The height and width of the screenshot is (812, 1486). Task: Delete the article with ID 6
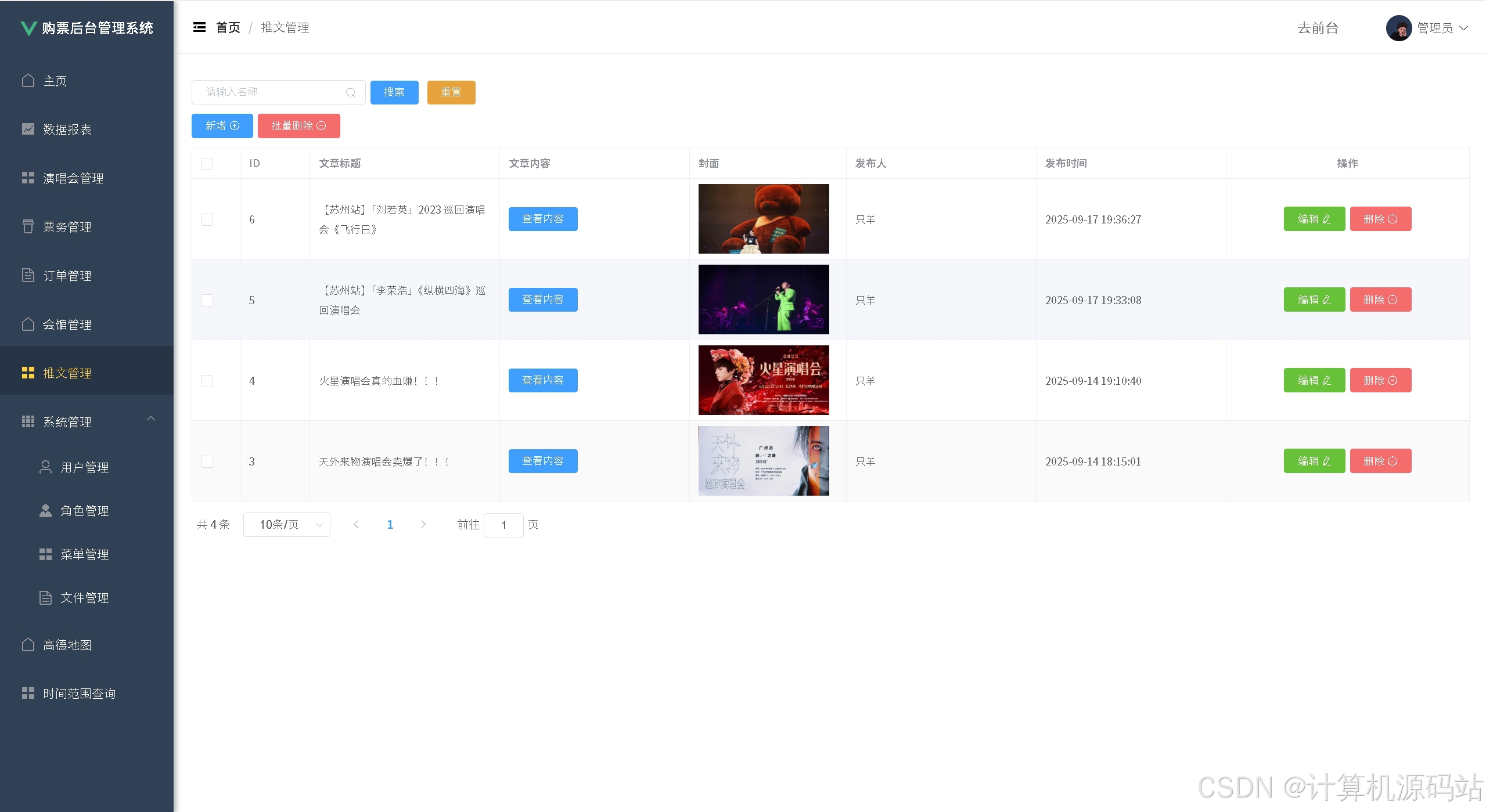pyautogui.click(x=1380, y=219)
